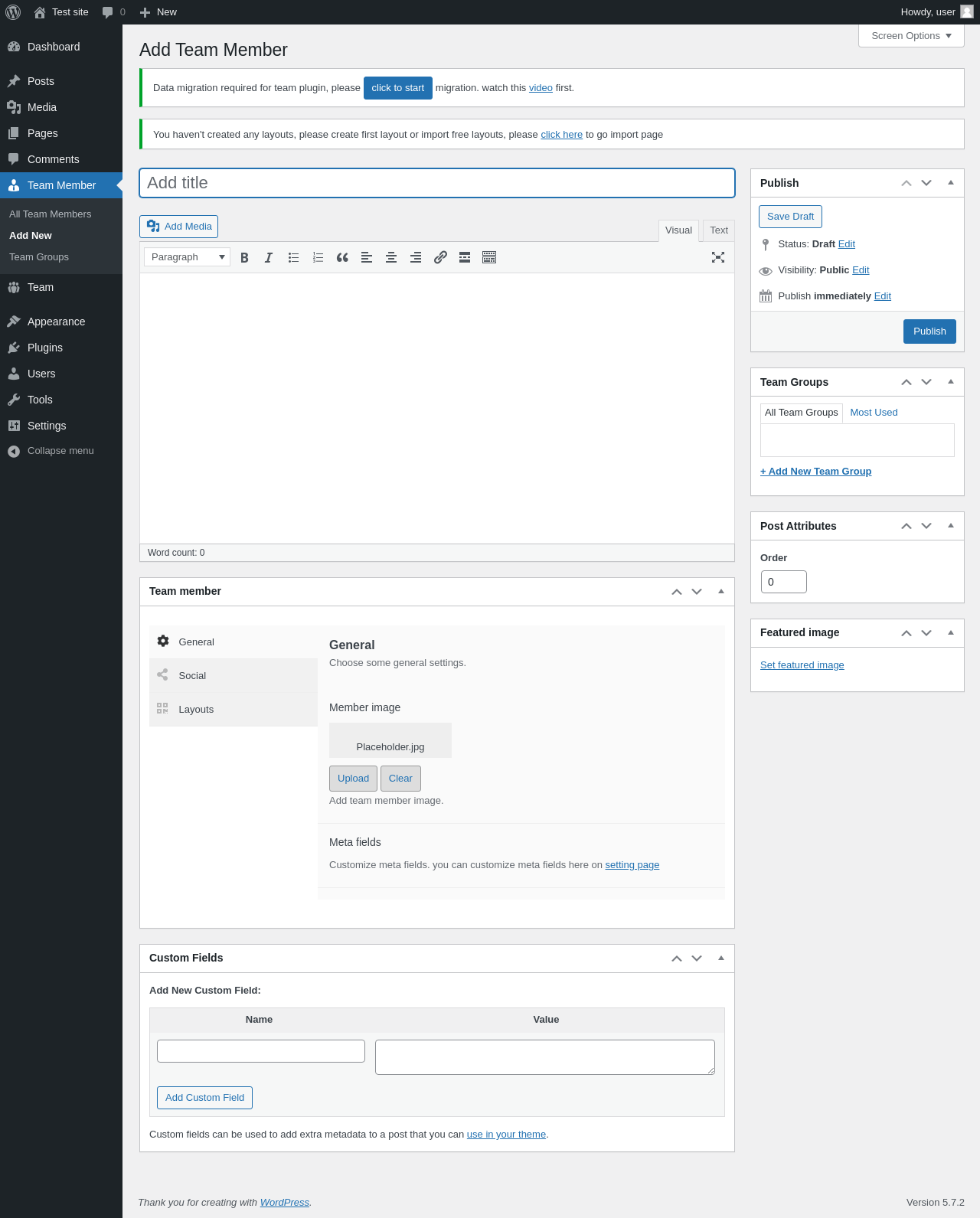Collapse the Team Groups panel
This screenshot has width=980, height=1218.
coord(951,382)
